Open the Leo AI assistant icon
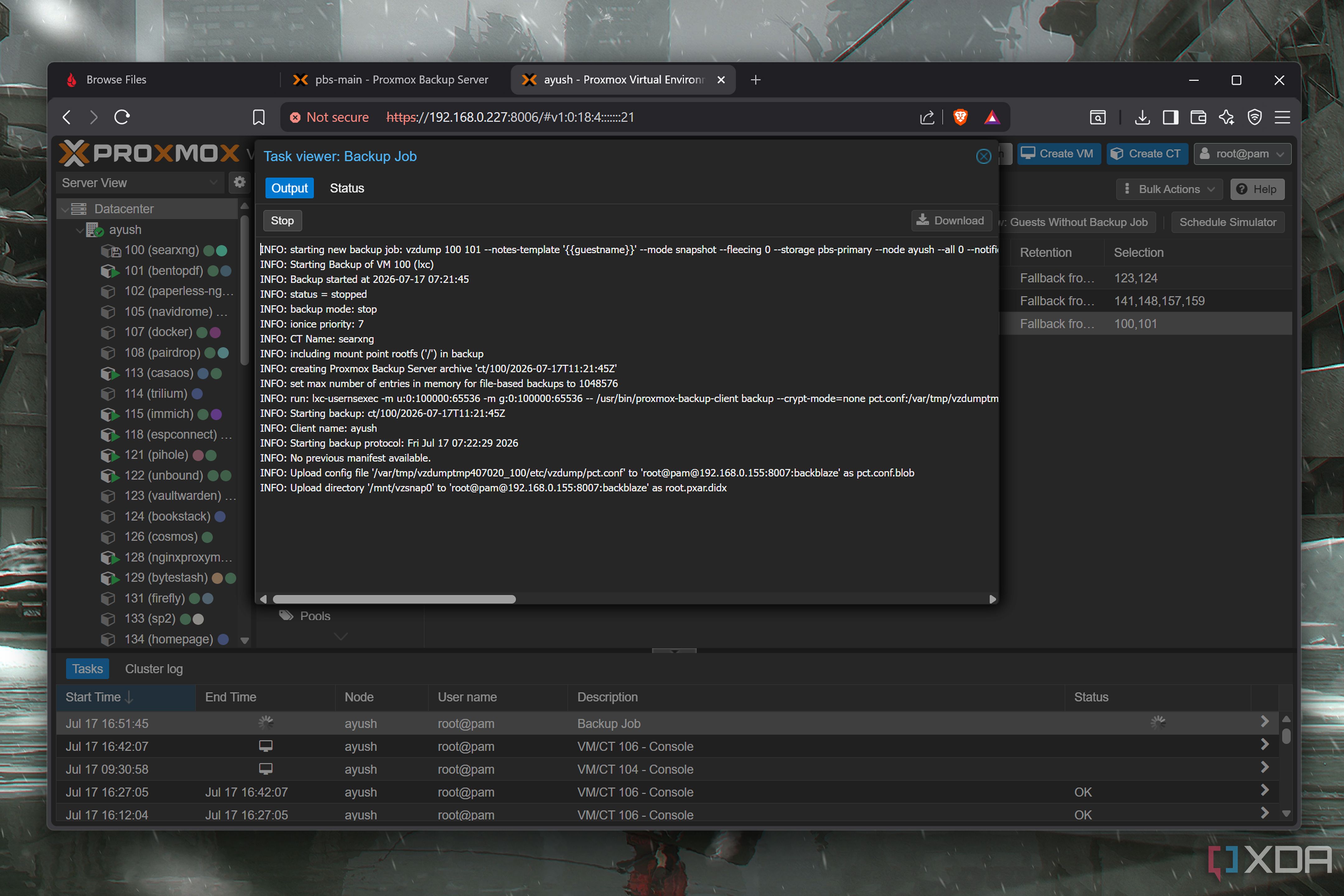The height and width of the screenshot is (896, 1344). [x=1226, y=118]
